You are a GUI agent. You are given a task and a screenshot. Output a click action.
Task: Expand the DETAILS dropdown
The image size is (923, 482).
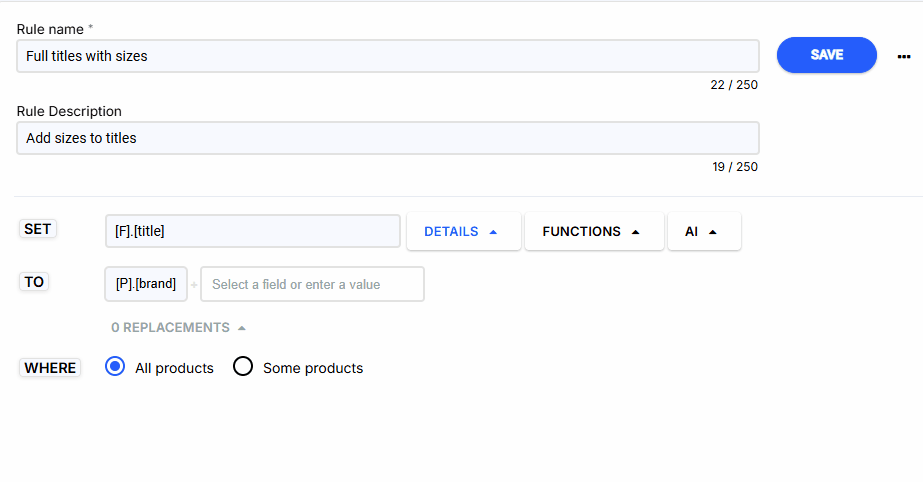tap(463, 231)
